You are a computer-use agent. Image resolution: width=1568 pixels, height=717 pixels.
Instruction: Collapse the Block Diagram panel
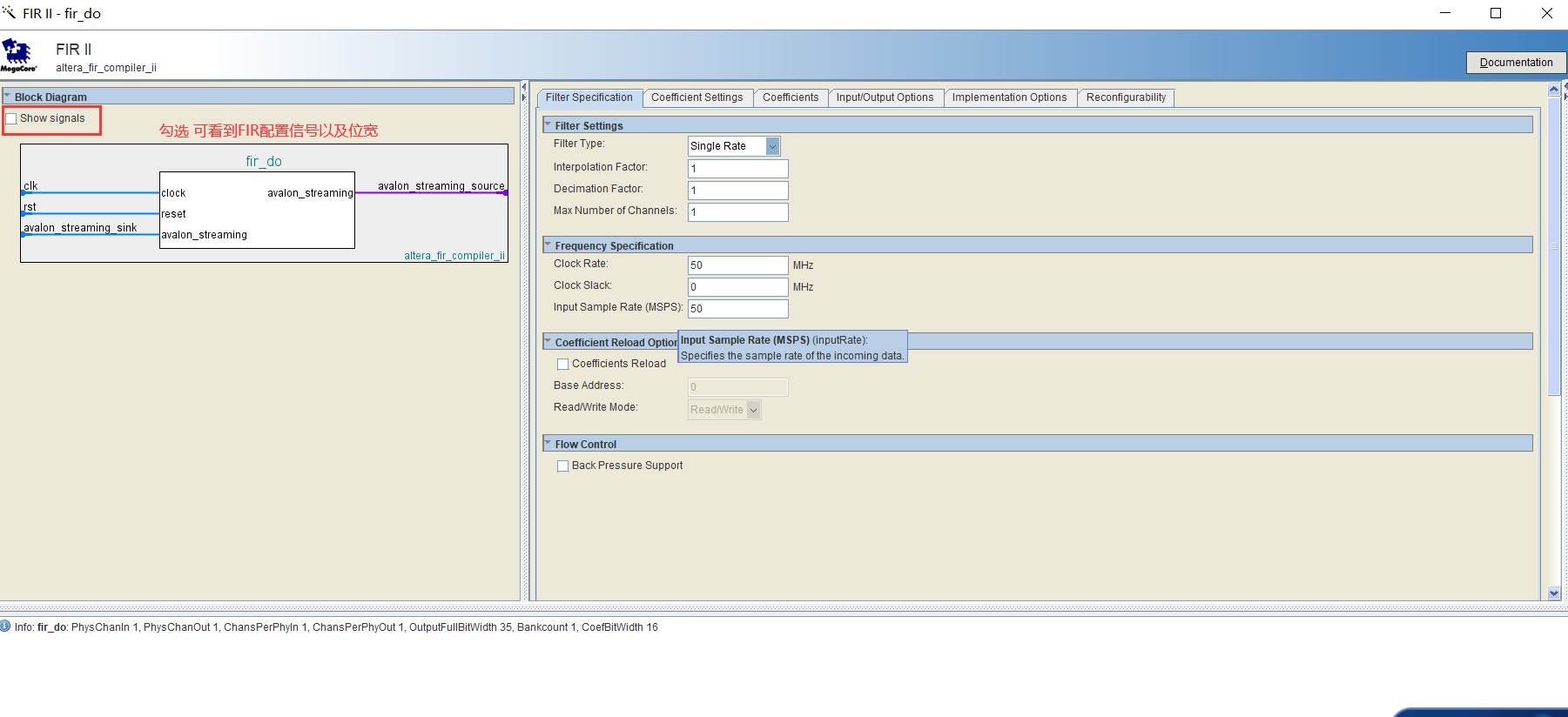pyautogui.click(x=7, y=97)
